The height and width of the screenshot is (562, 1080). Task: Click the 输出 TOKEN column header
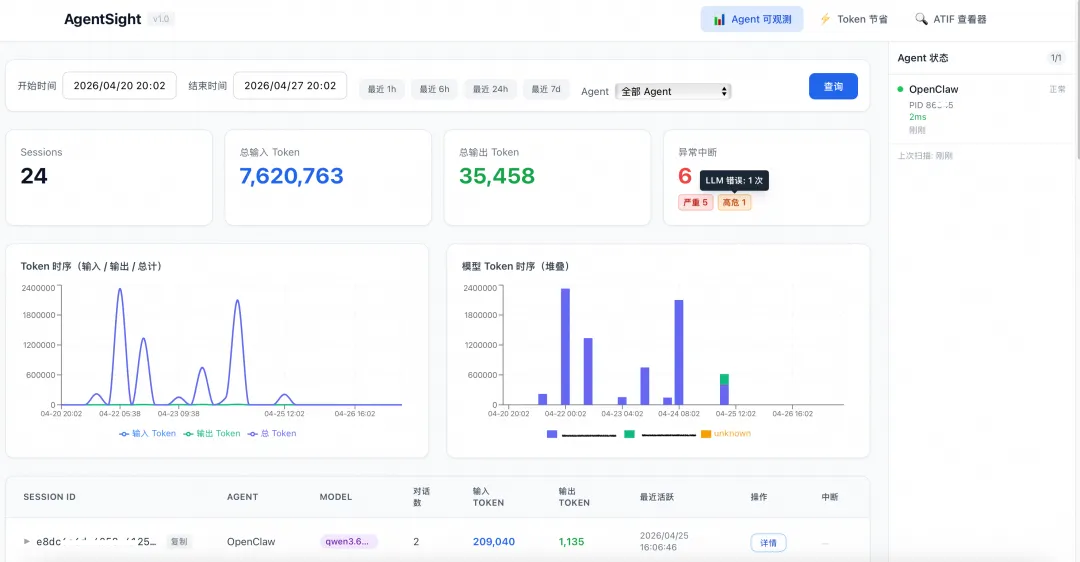tap(574, 497)
